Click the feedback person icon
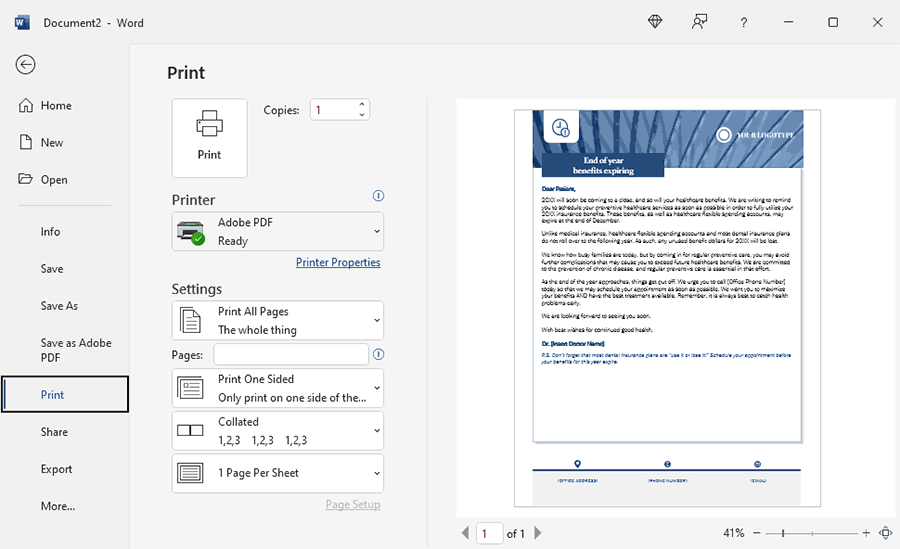 click(699, 22)
